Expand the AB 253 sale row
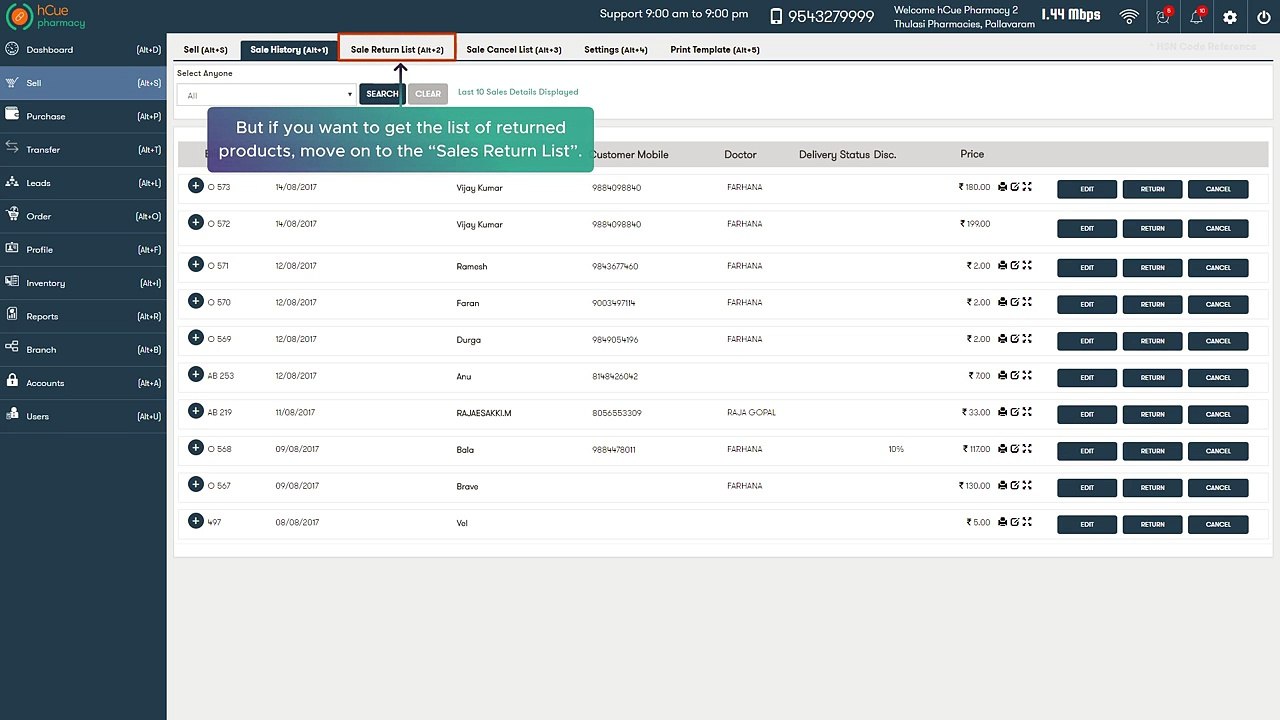This screenshot has height=720, width=1280. (x=195, y=374)
